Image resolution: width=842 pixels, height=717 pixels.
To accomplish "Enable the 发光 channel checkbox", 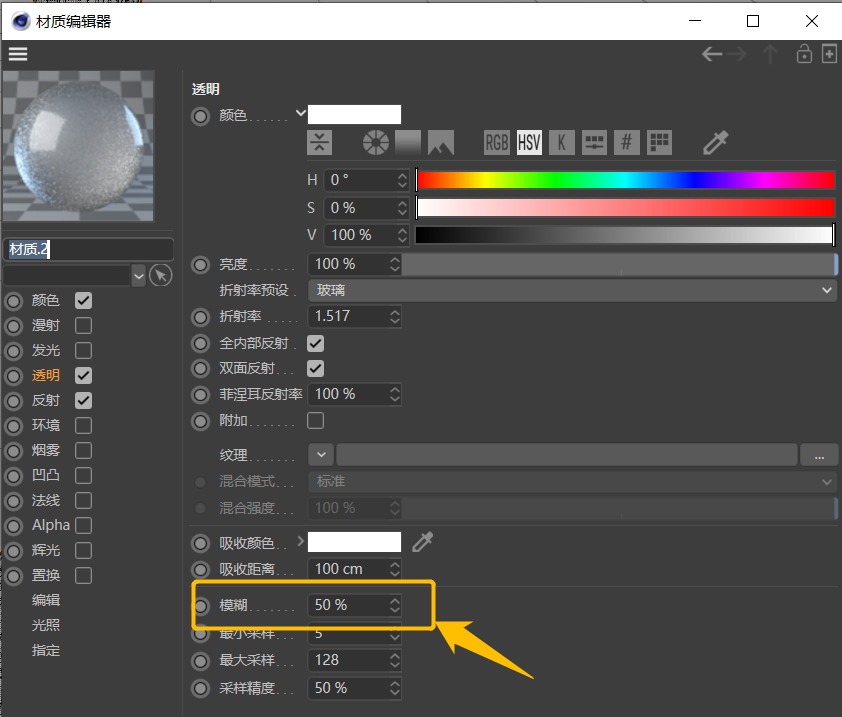I will point(83,350).
